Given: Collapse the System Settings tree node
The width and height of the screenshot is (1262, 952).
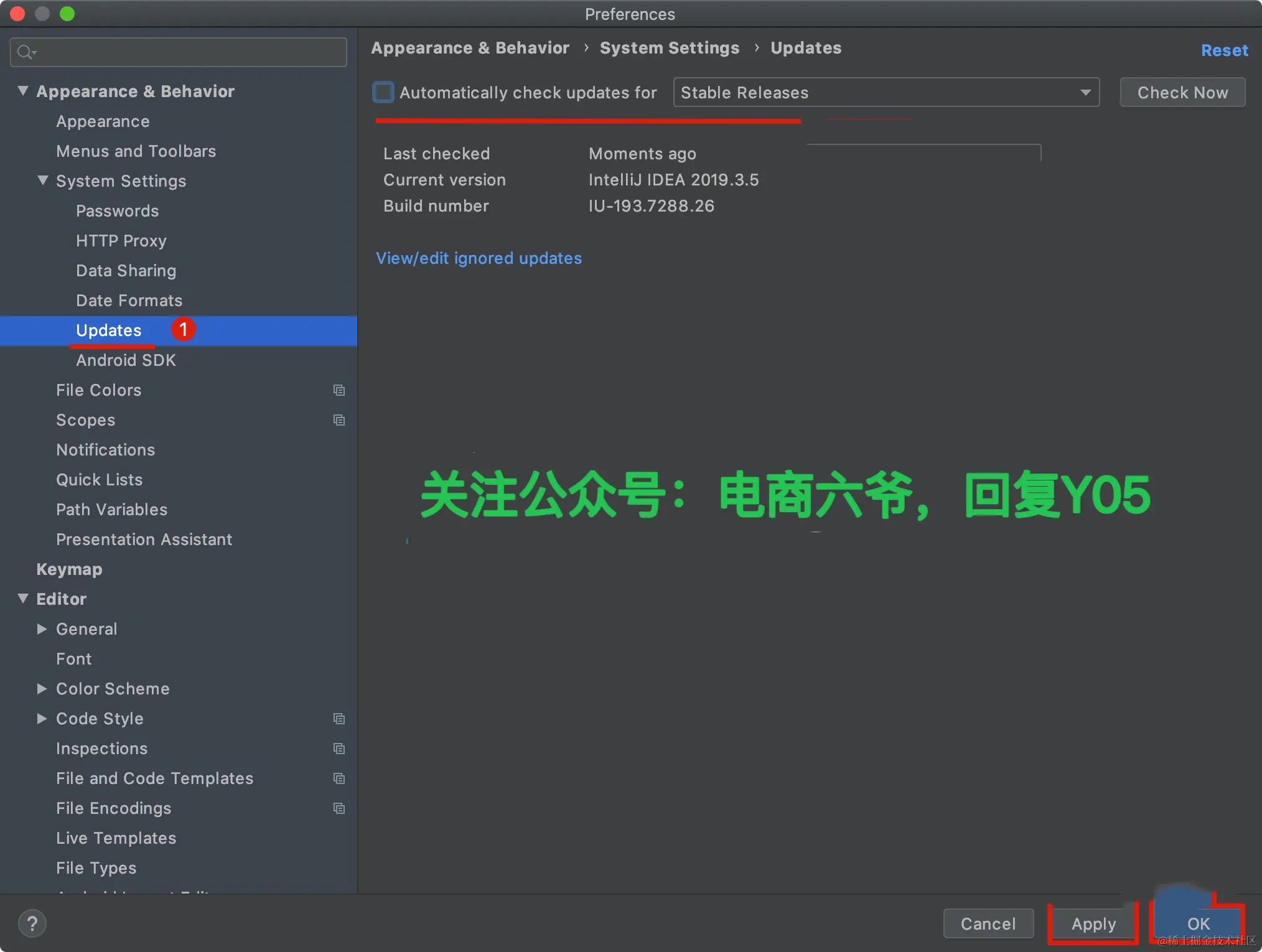Looking at the screenshot, I should coord(43,180).
